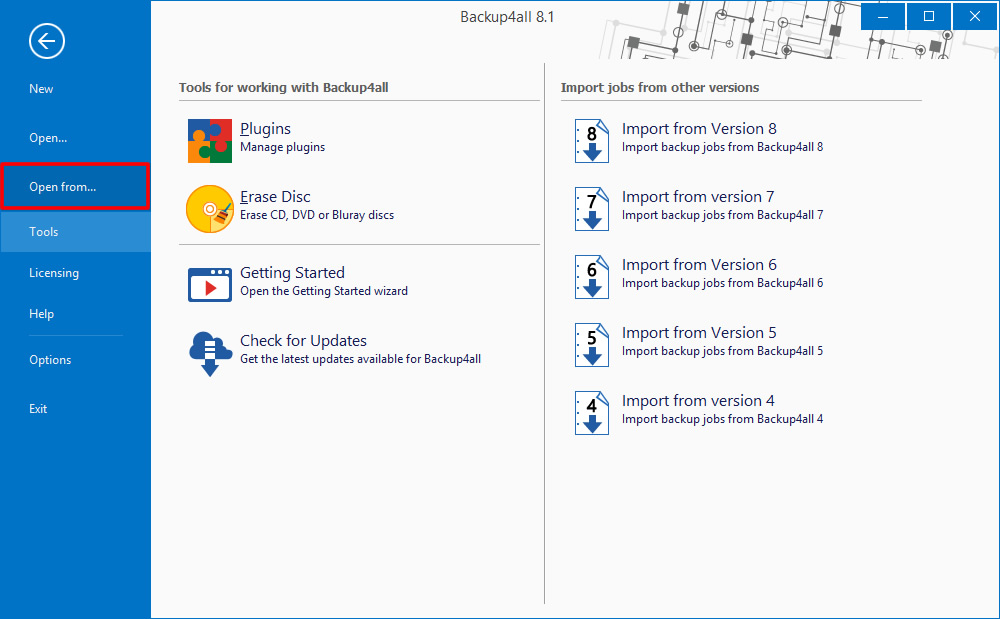Click Exit to close Backup4all
Image resolution: width=1000 pixels, height=619 pixels.
click(x=38, y=408)
